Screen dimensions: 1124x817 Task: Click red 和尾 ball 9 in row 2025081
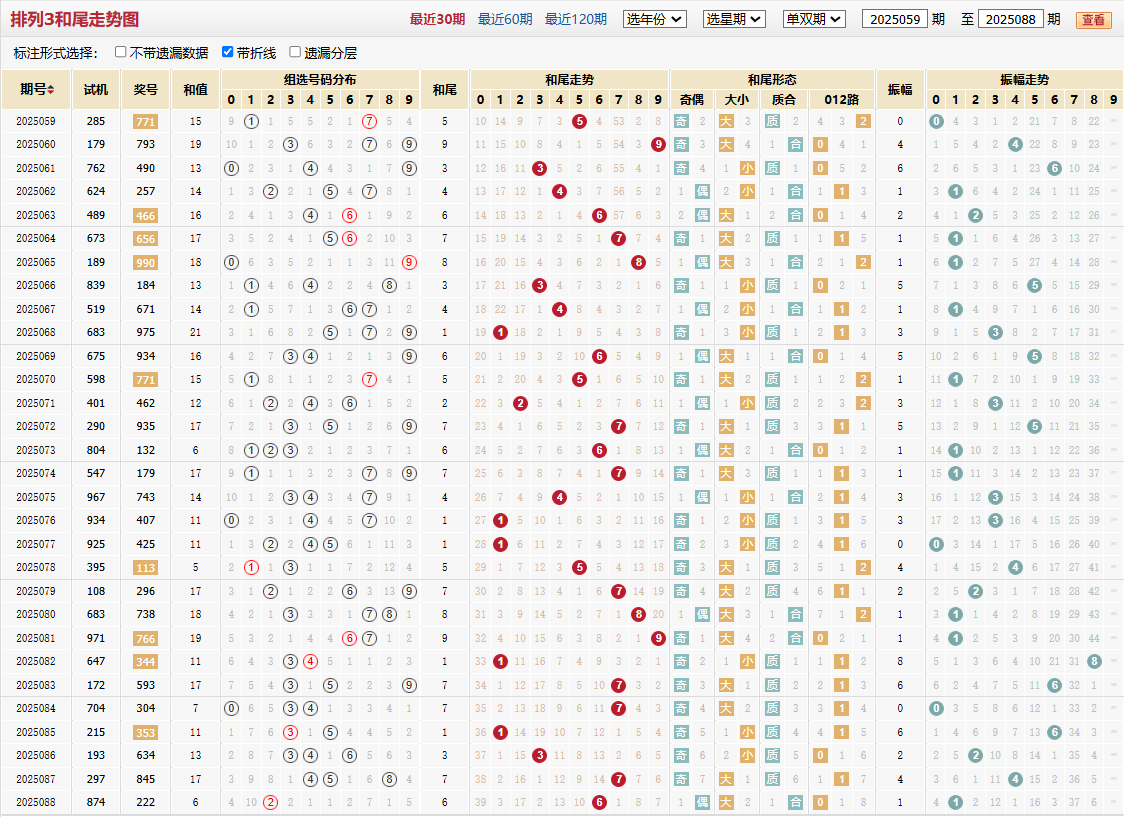click(658, 638)
